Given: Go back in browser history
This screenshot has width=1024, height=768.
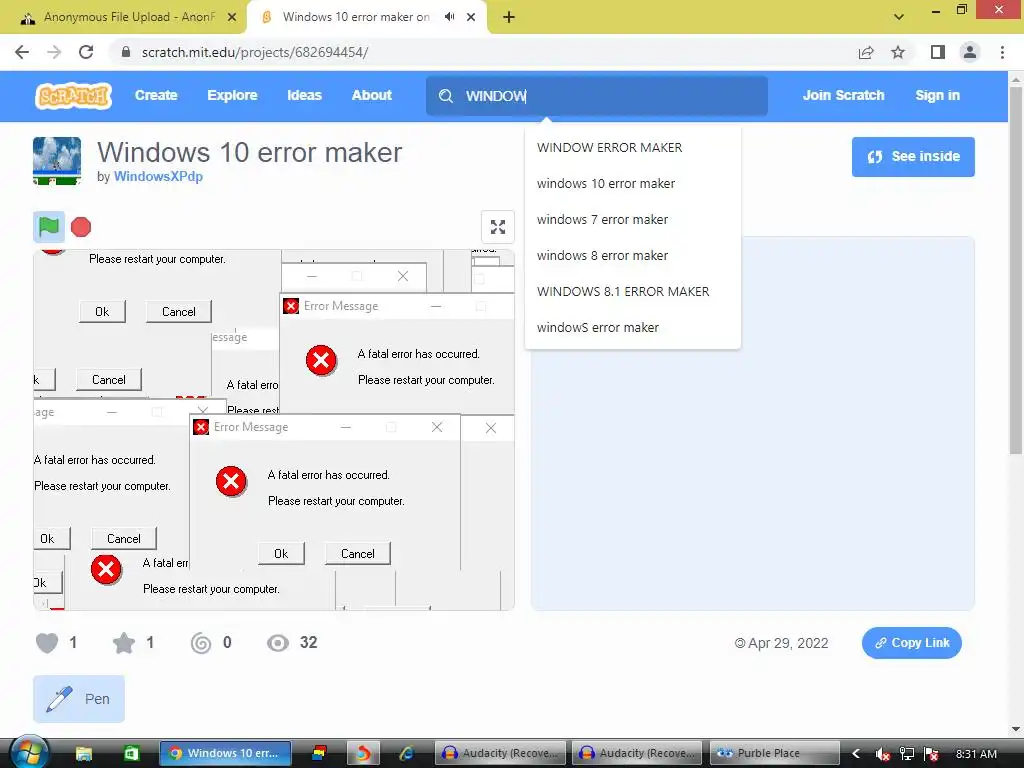Looking at the screenshot, I should (22, 52).
